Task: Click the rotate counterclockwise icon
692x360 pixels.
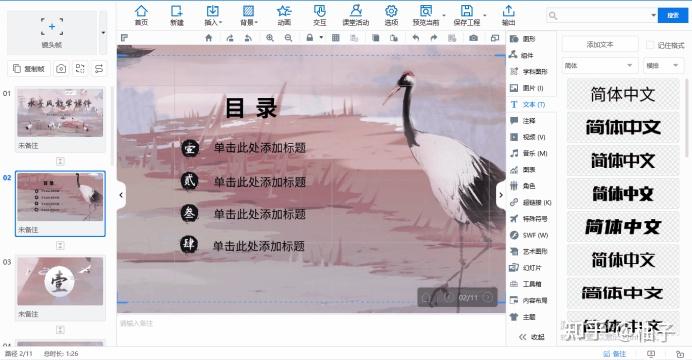Action: pyautogui.click(x=248, y=38)
